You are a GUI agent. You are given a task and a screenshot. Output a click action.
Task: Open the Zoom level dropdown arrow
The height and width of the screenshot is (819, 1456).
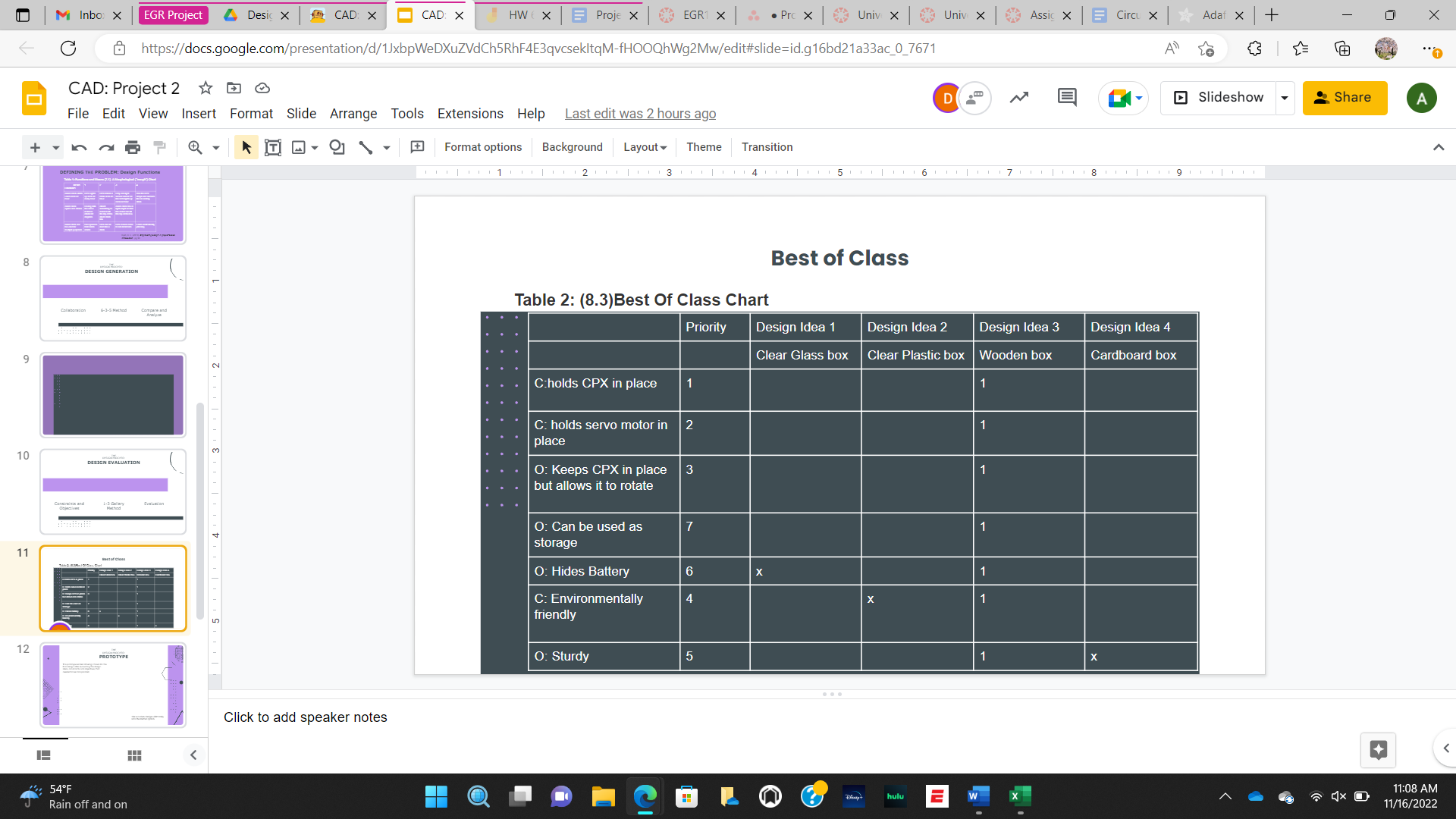(x=216, y=148)
